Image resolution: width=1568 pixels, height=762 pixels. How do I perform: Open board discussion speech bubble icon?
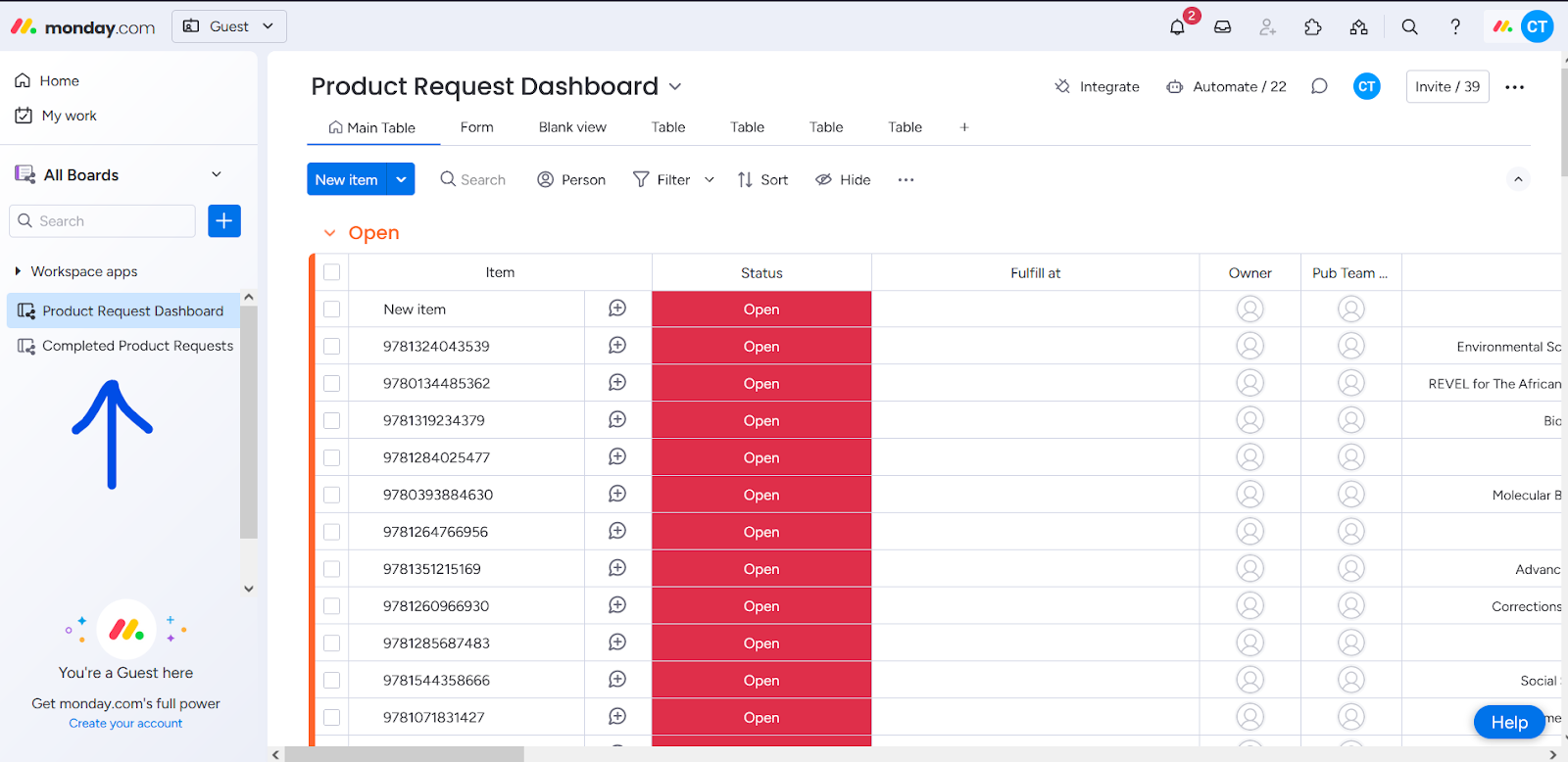pos(1319,86)
